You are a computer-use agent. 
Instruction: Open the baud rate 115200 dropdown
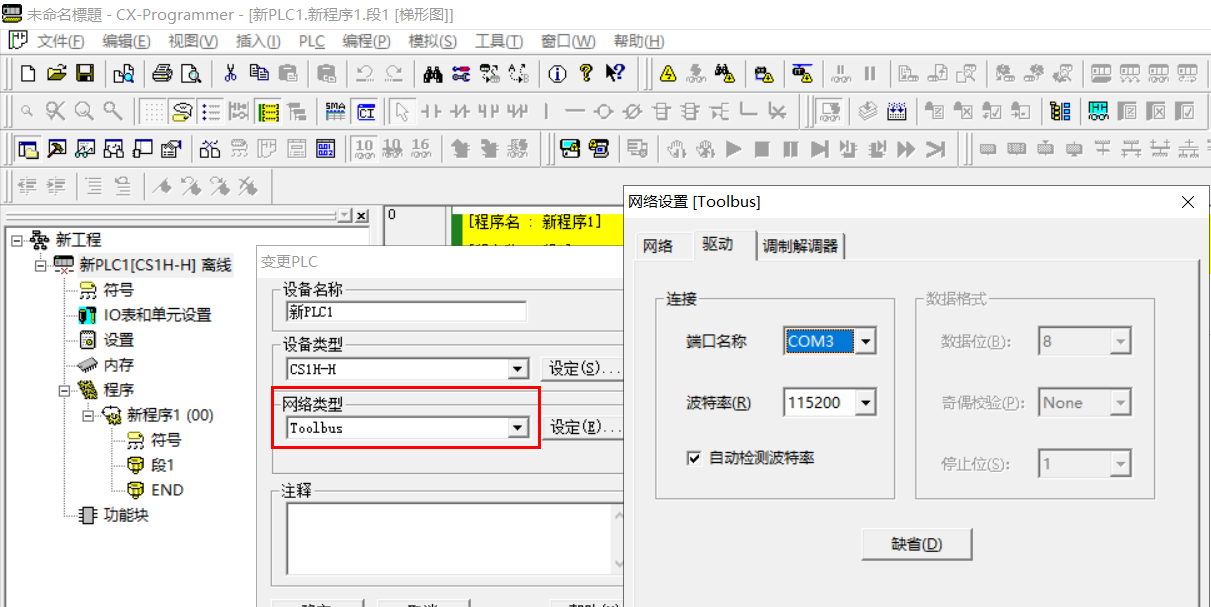[x=866, y=403]
